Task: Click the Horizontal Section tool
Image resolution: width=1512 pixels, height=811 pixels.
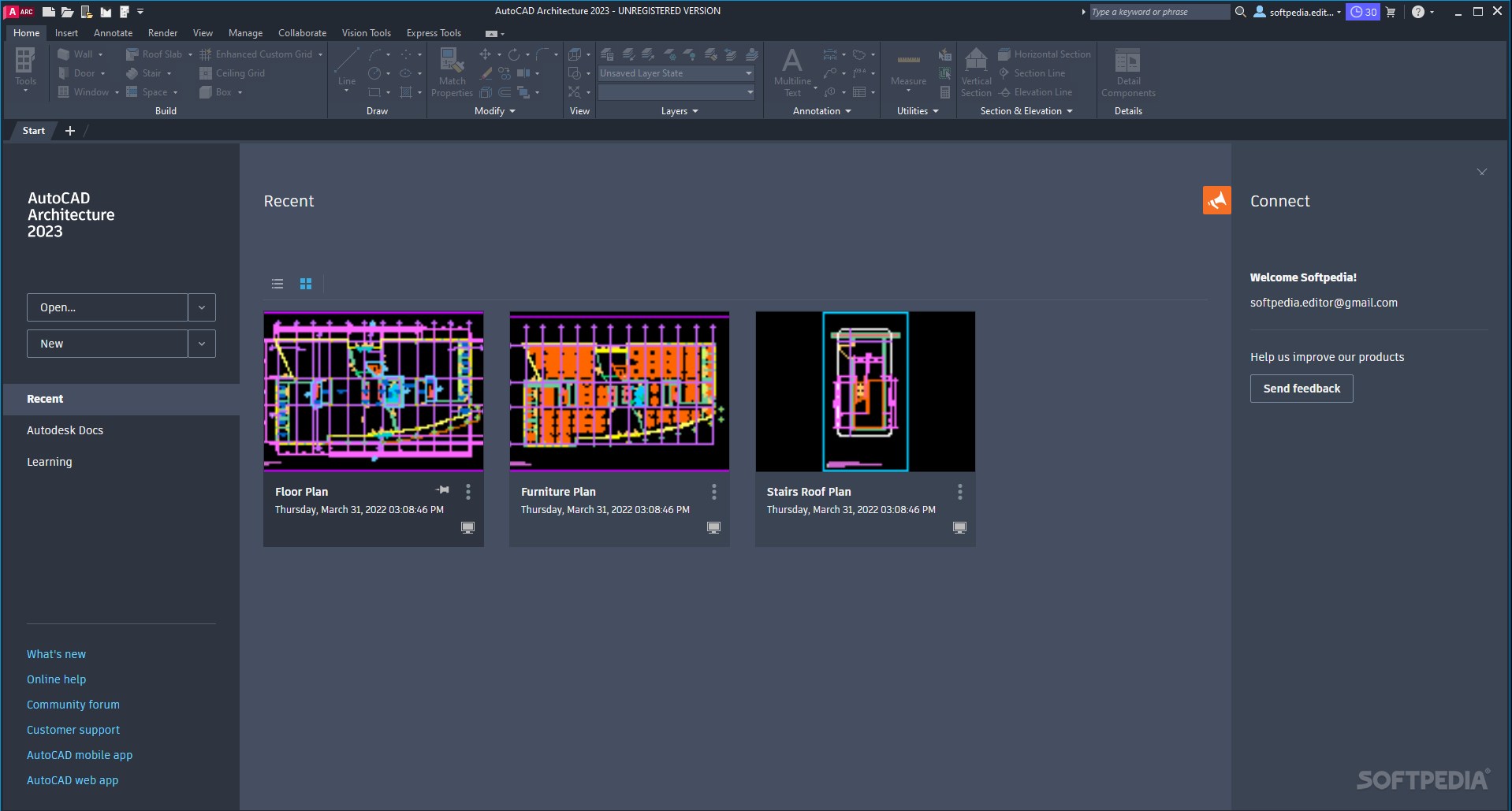Action: click(x=1045, y=54)
